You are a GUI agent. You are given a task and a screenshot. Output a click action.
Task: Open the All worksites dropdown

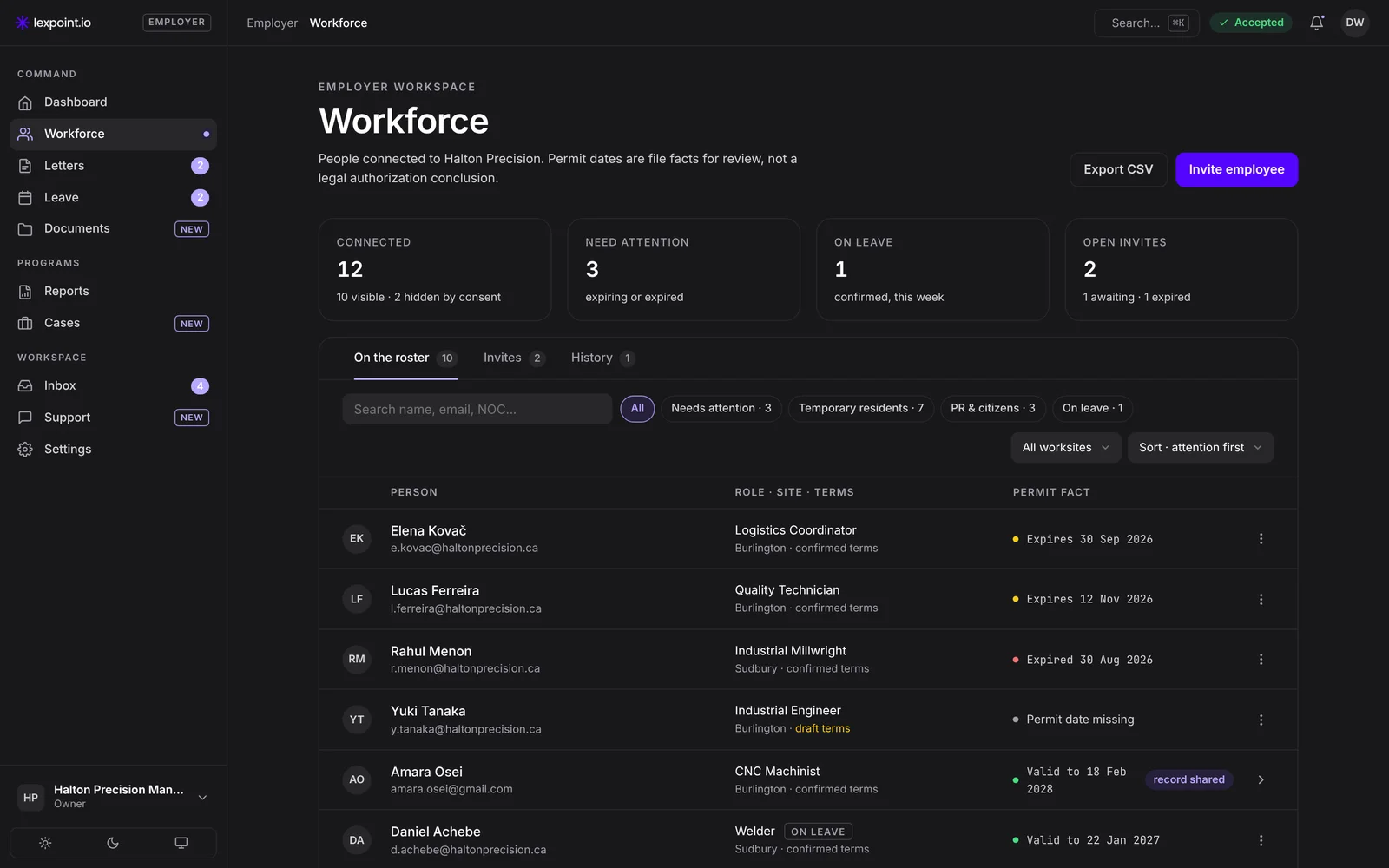(x=1065, y=448)
